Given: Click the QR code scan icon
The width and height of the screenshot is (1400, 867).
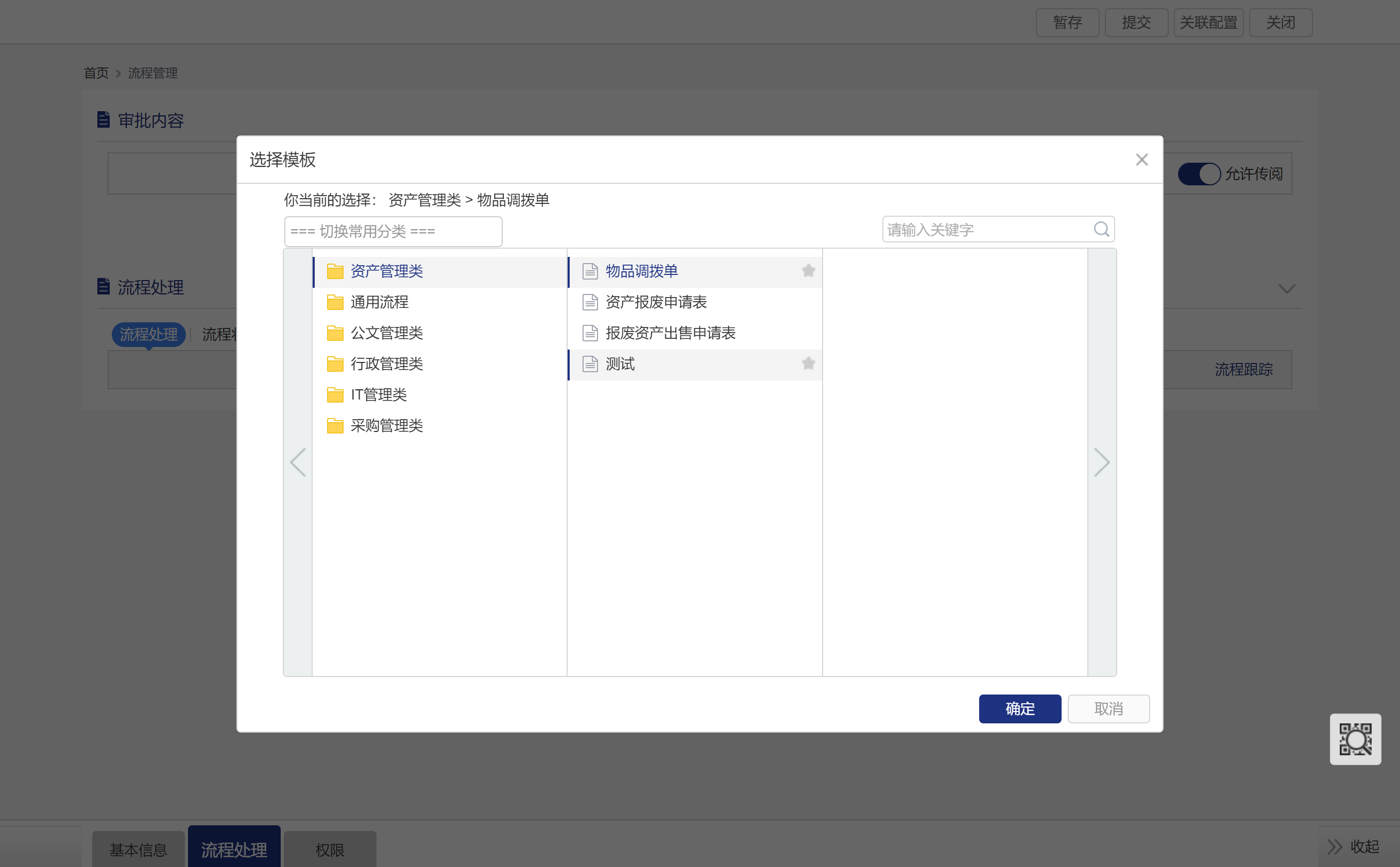Looking at the screenshot, I should [x=1355, y=739].
